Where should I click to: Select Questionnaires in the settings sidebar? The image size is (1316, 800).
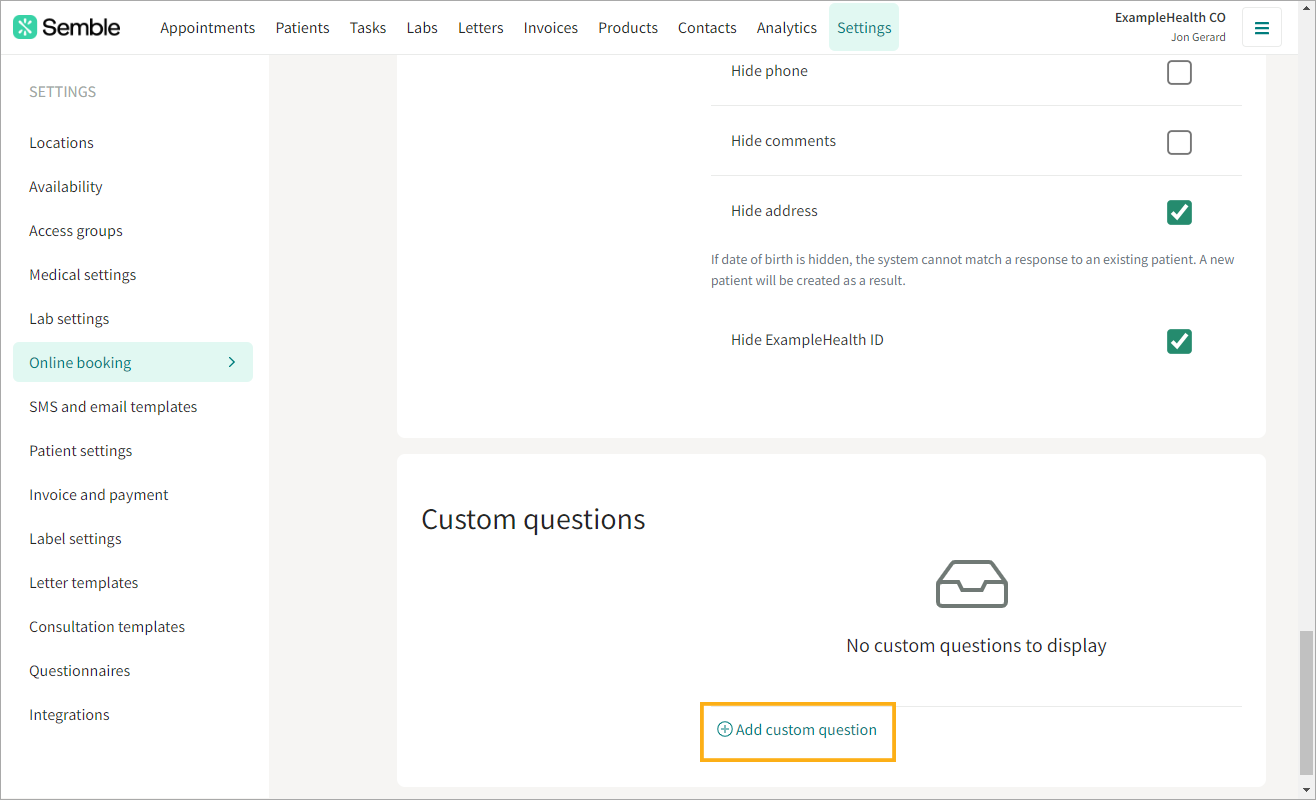80,671
